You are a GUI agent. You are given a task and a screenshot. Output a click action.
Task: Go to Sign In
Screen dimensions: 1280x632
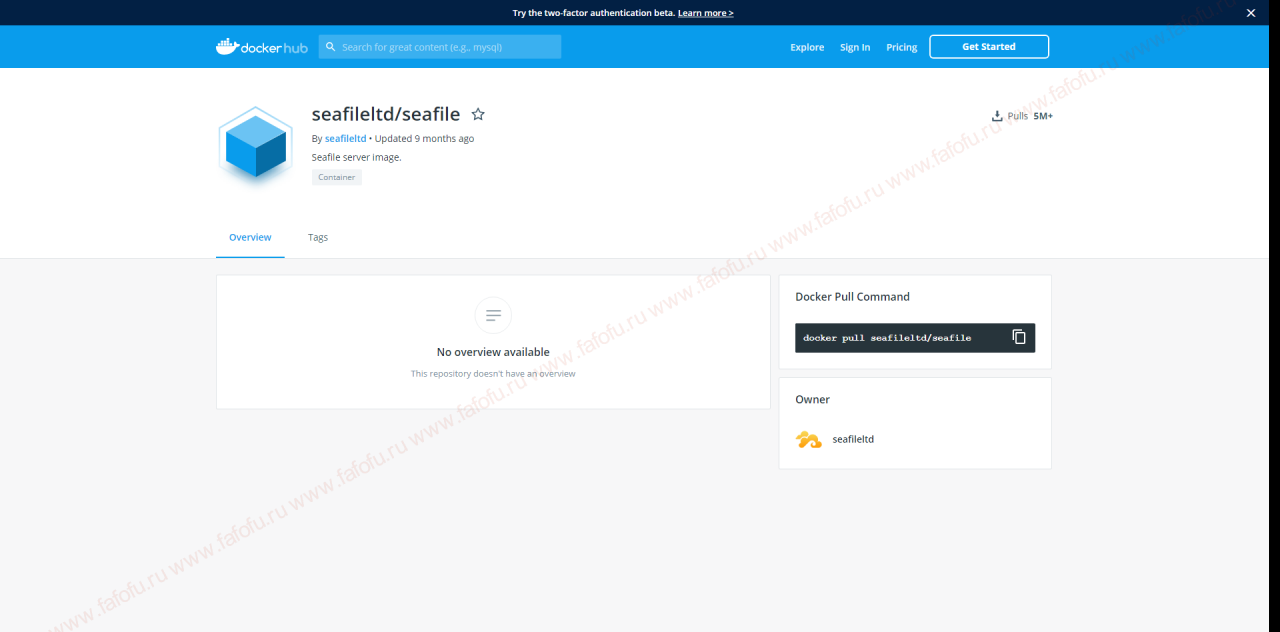855,47
